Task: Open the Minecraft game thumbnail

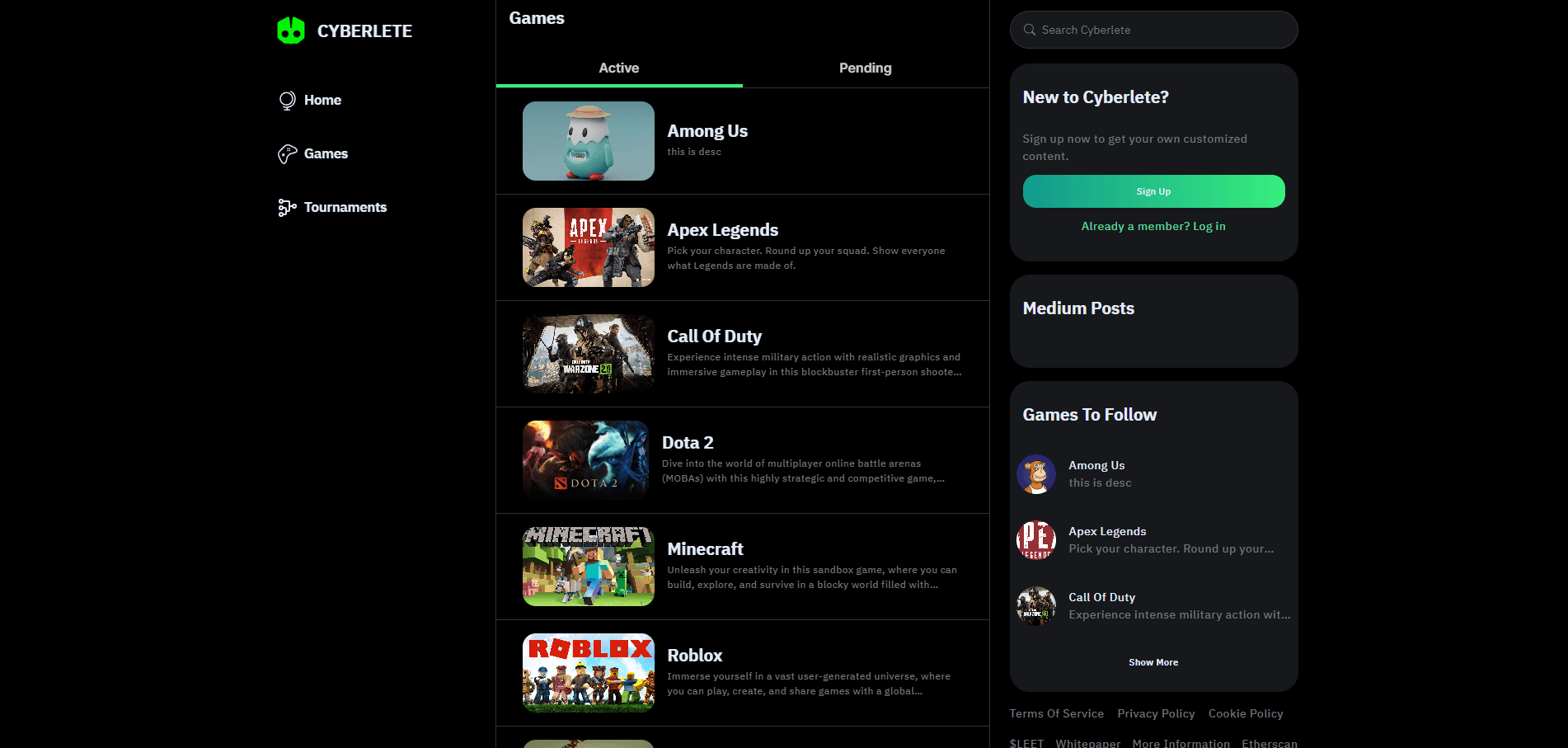Action: (589, 567)
